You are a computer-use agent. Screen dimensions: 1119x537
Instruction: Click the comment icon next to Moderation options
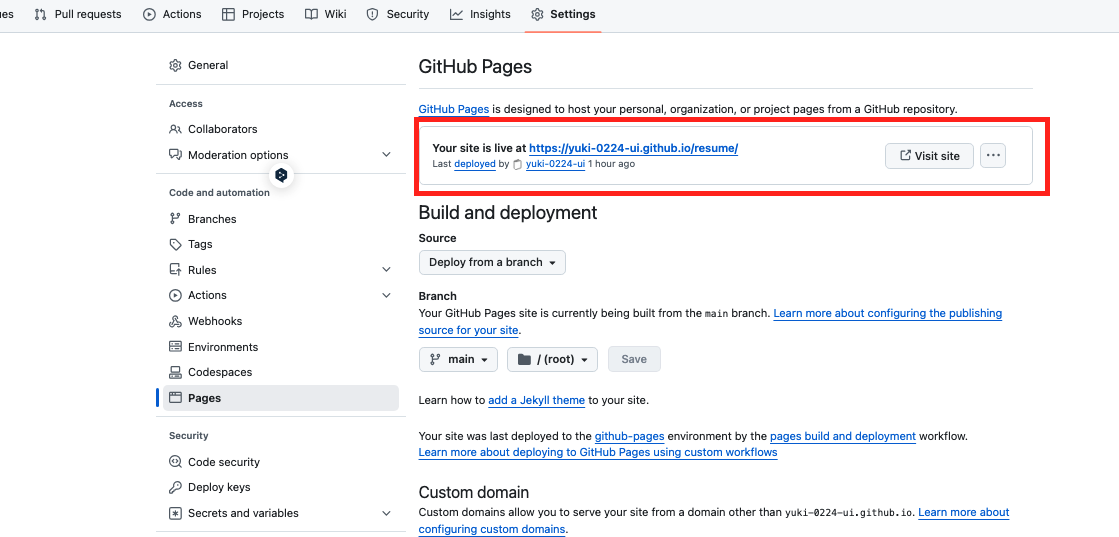(x=175, y=155)
